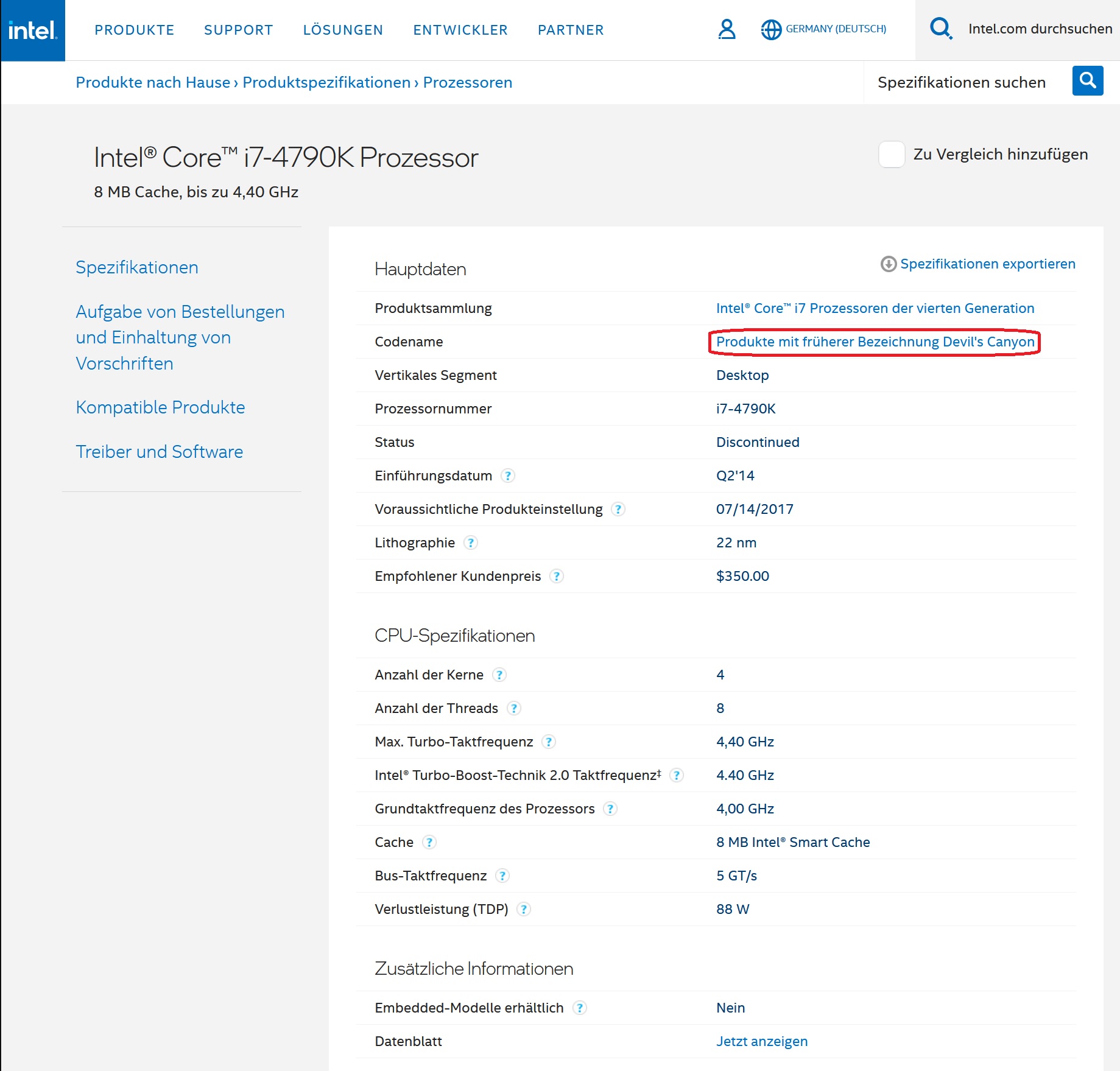The image size is (1120, 1071).
Task: Open help icon for Voraussichtliche Produkteinstellung
Action: coord(618,509)
